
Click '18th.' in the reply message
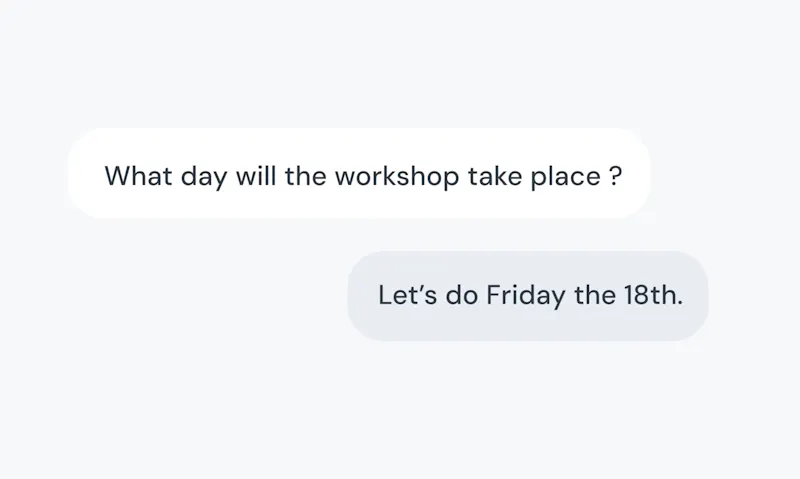point(654,295)
